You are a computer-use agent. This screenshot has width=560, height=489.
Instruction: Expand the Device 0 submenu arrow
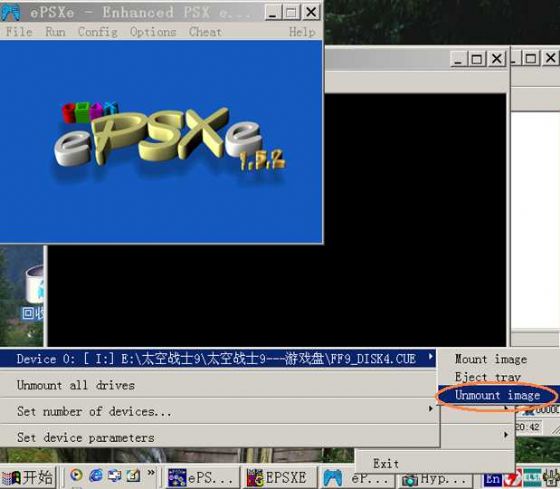pyautogui.click(x=430, y=356)
